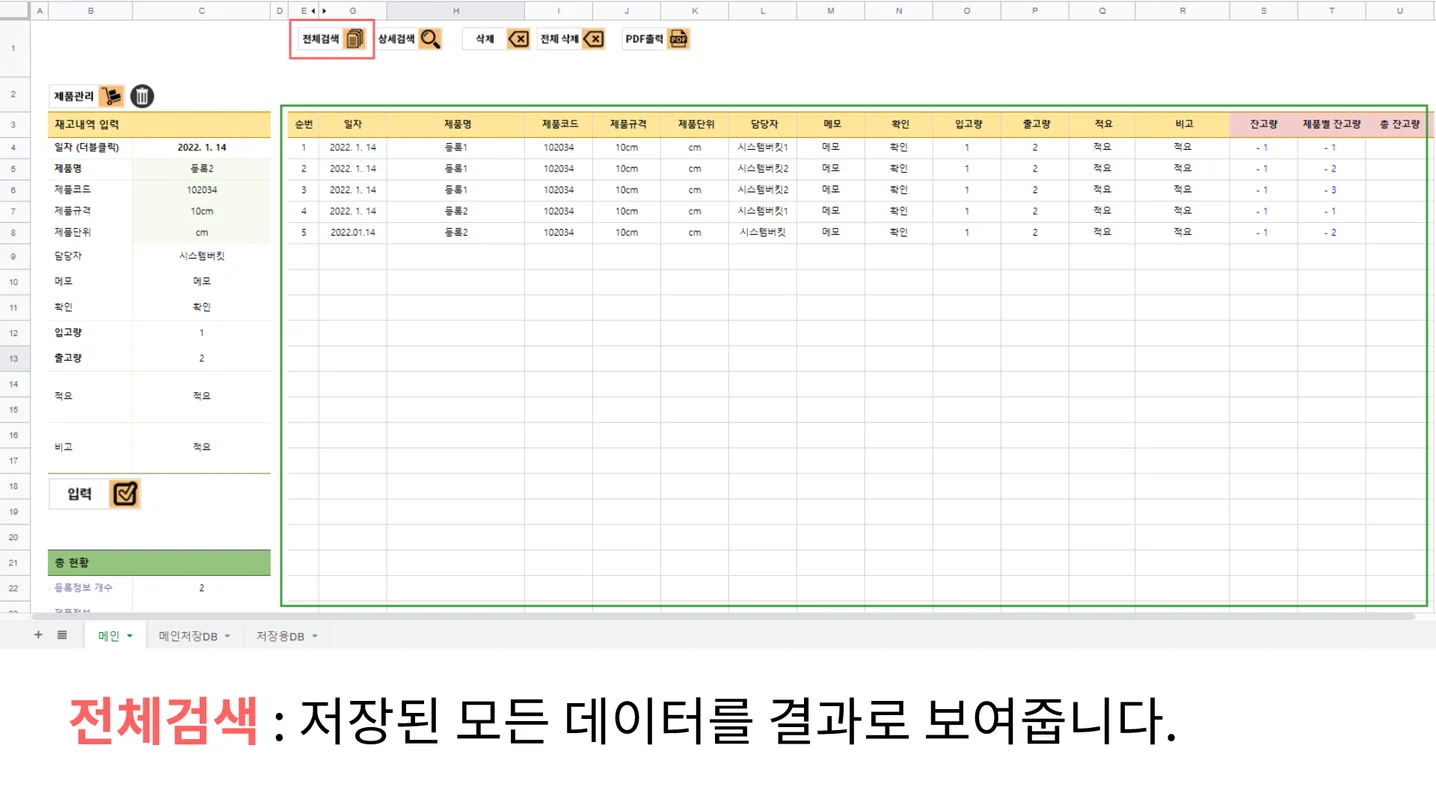Select row 1 header

tap(14, 48)
